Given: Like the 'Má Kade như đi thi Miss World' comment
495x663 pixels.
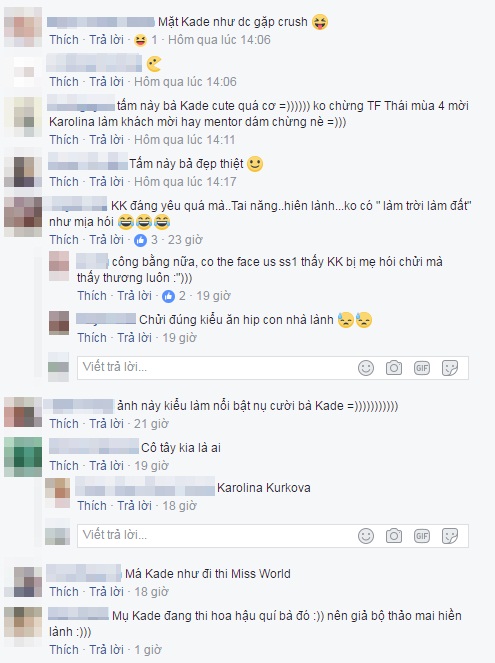Looking at the screenshot, I should (x=64, y=592).
